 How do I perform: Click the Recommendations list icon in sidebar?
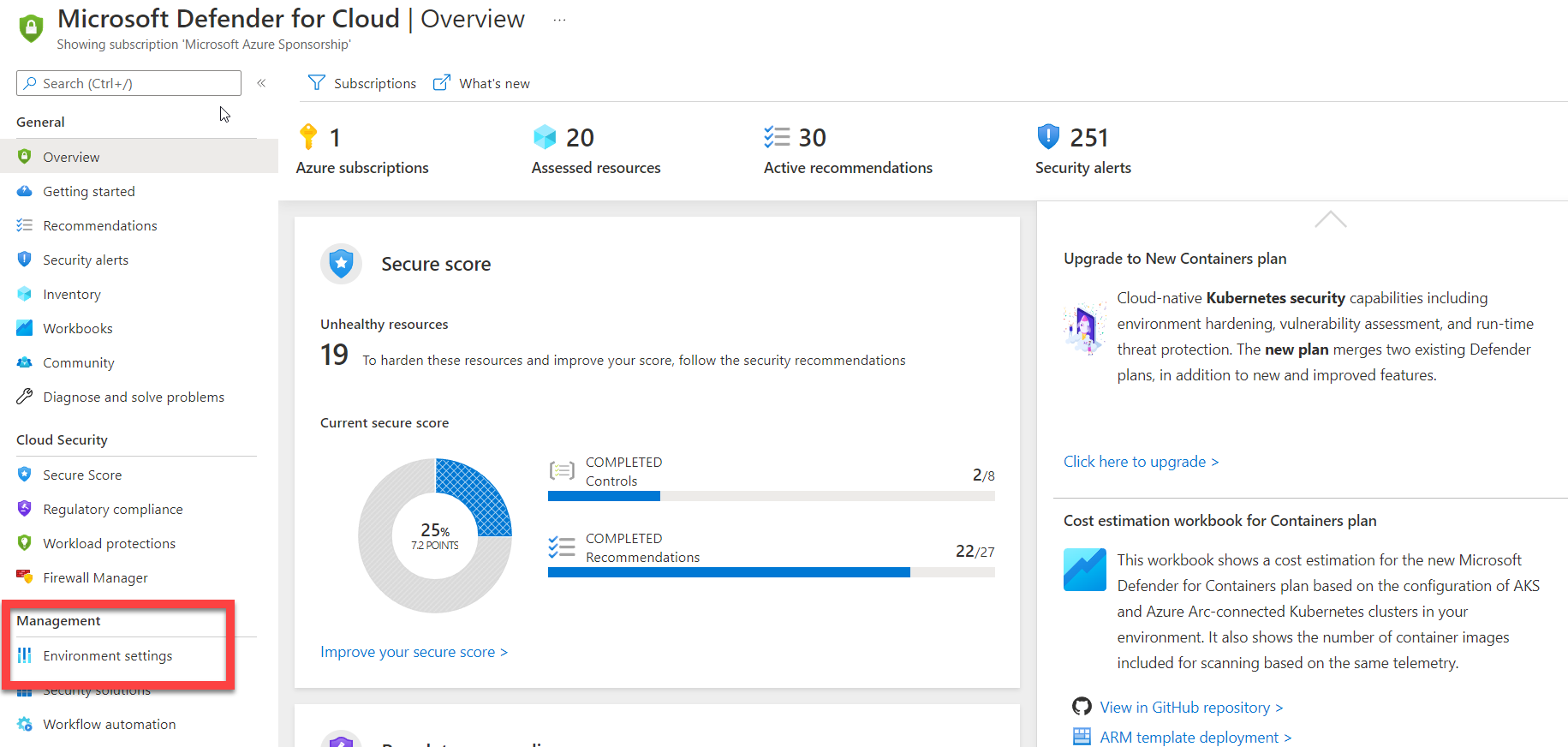pyautogui.click(x=25, y=225)
